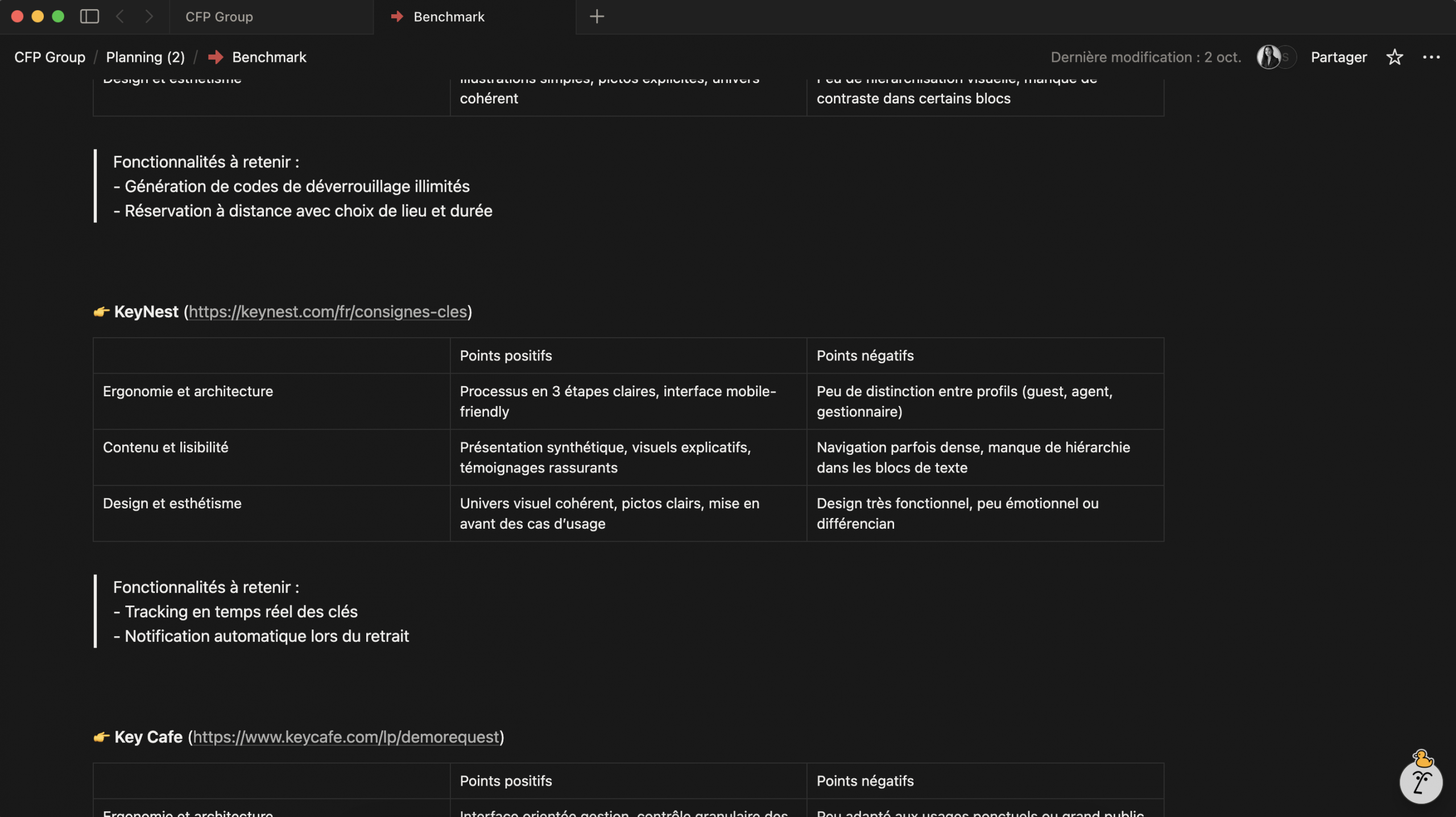
Task: Open the Notion AI assistant face icon
Action: point(1420,782)
